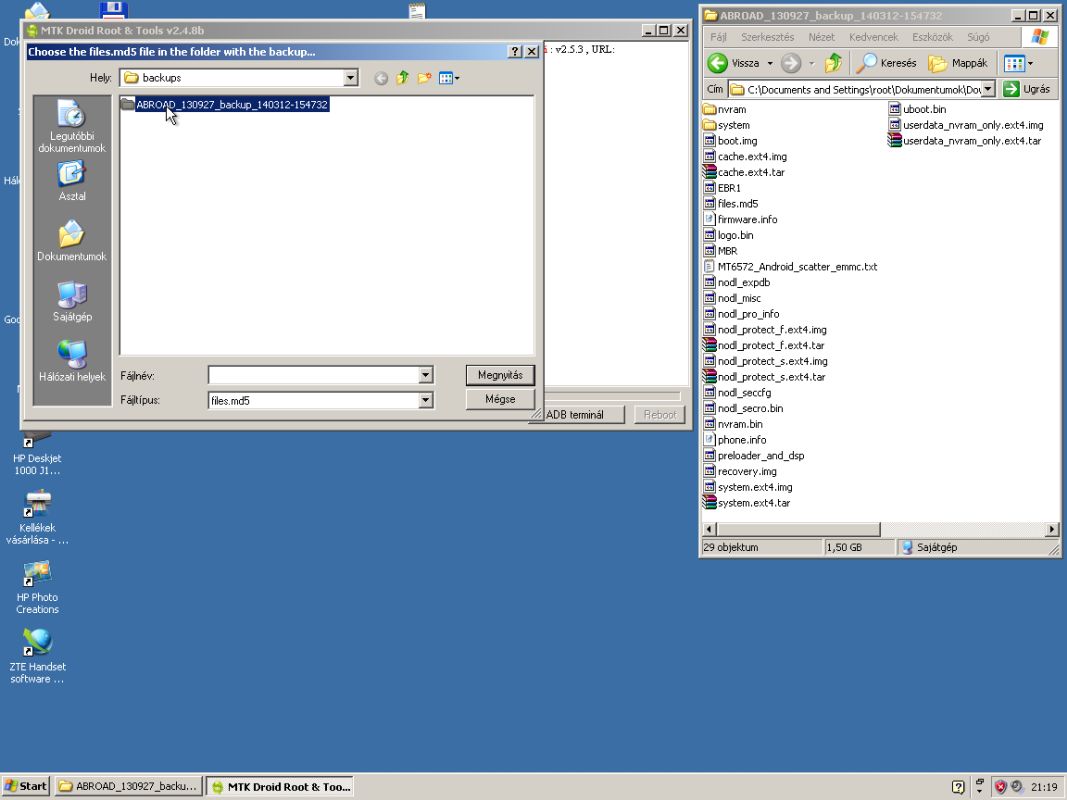
Task: Select the boot.img file
Action: 730,141
